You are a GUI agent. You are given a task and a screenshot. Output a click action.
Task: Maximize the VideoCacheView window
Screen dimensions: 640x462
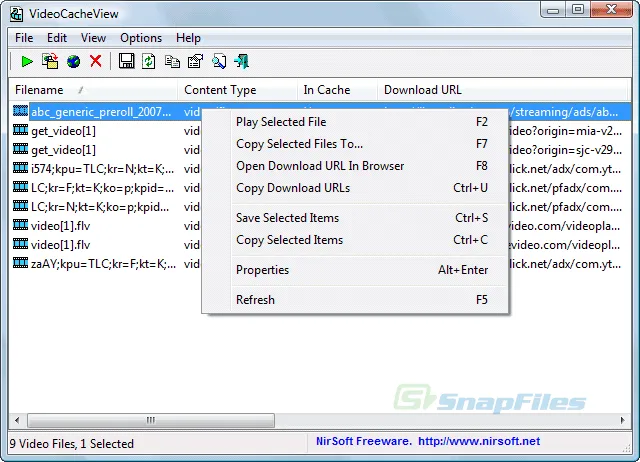(578, 10)
